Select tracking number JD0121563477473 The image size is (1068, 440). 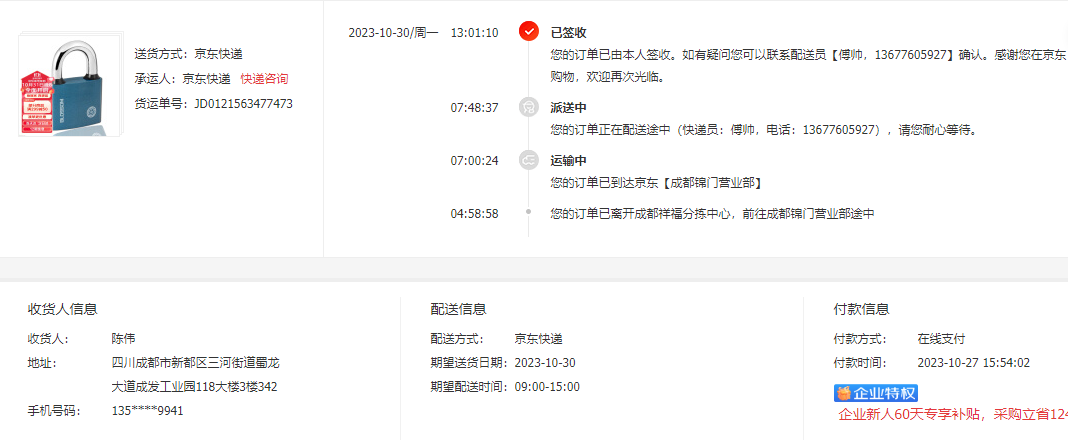[x=244, y=104]
